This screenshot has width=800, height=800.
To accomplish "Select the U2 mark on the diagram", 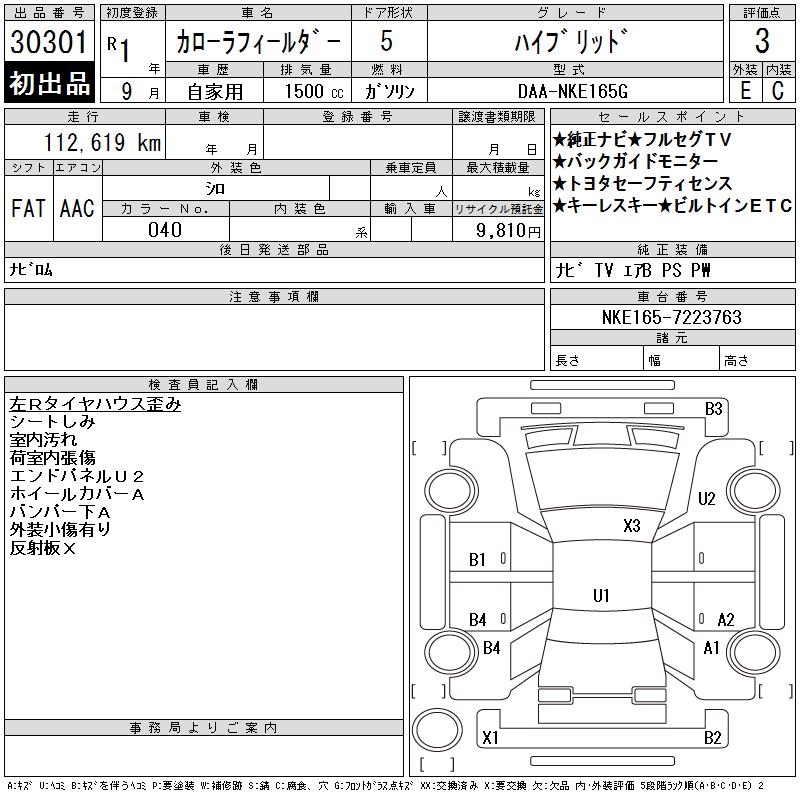I will [707, 498].
